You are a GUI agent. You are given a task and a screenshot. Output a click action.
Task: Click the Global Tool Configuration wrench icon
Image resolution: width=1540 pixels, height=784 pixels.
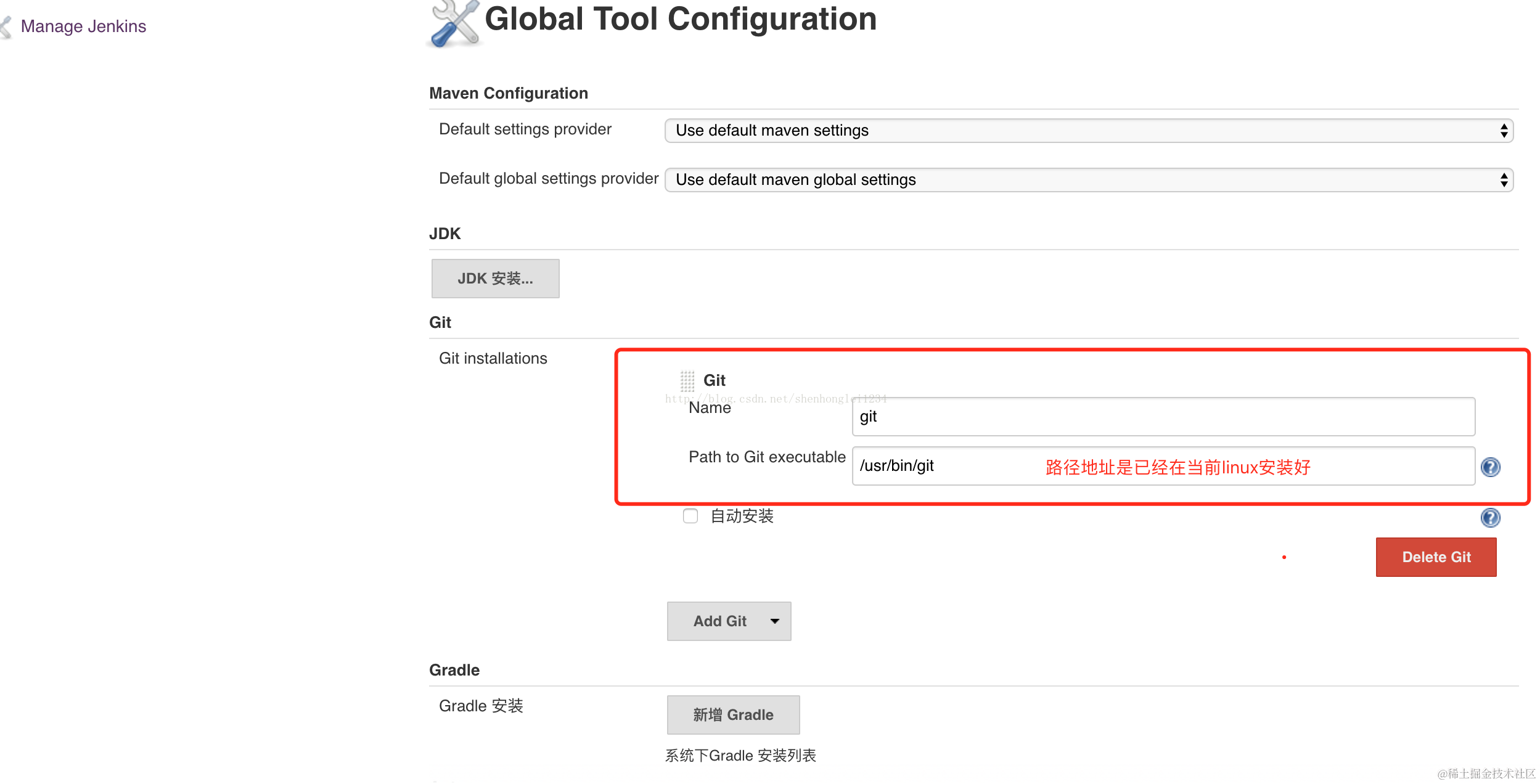pyautogui.click(x=454, y=23)
